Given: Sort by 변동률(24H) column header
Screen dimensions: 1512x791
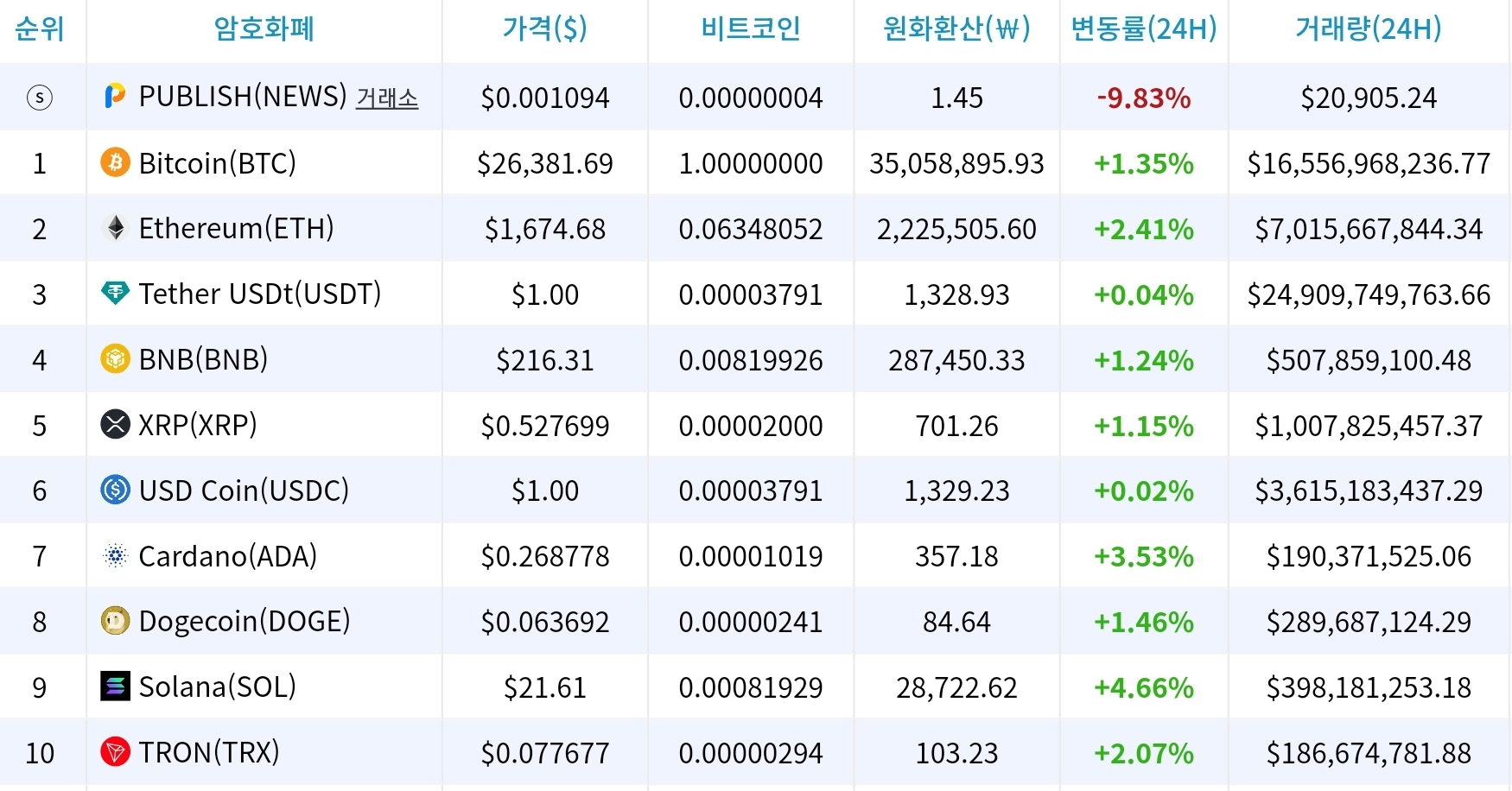Looking at the screenshot, I should coord(1144,28).
